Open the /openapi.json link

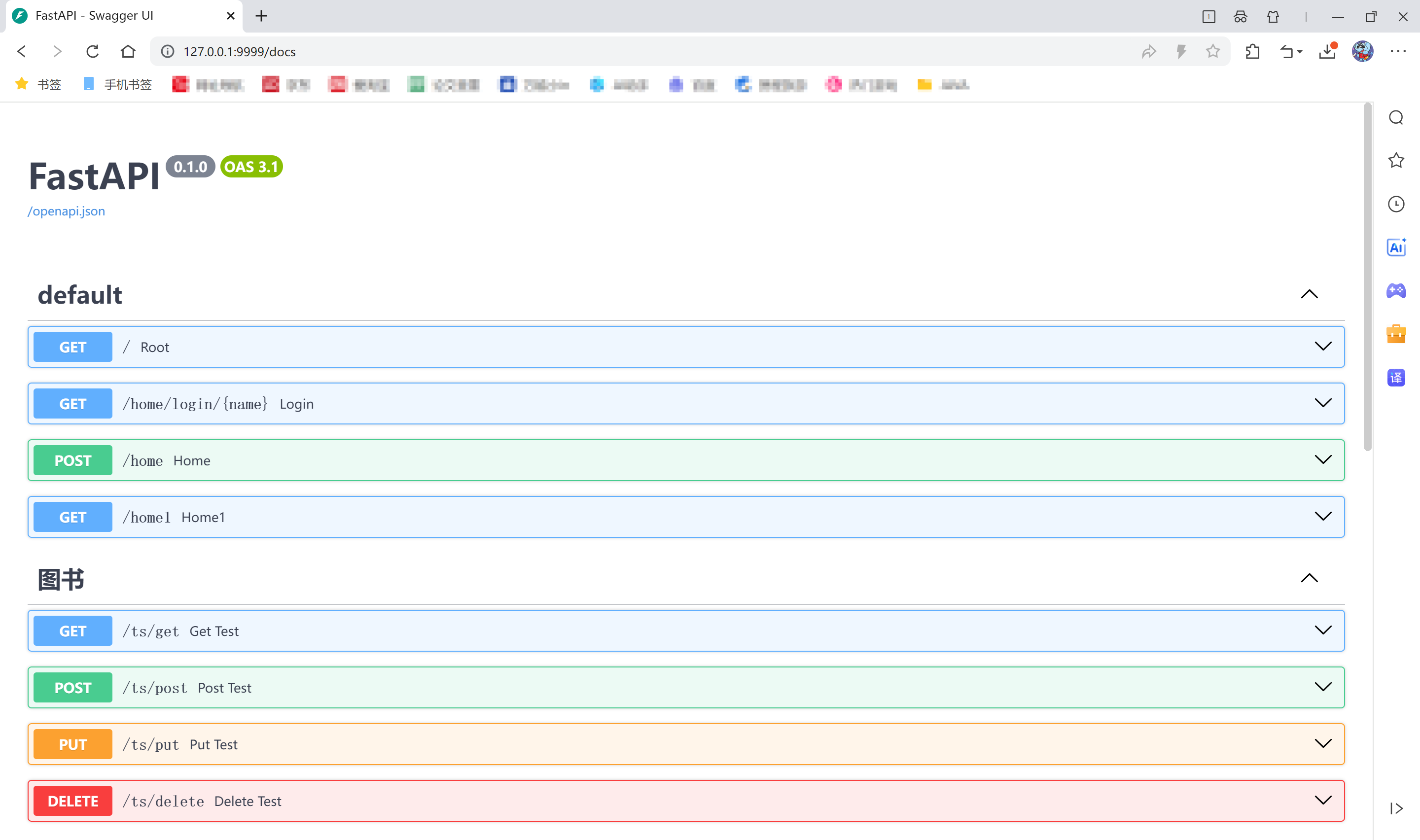tap(66, 211)
